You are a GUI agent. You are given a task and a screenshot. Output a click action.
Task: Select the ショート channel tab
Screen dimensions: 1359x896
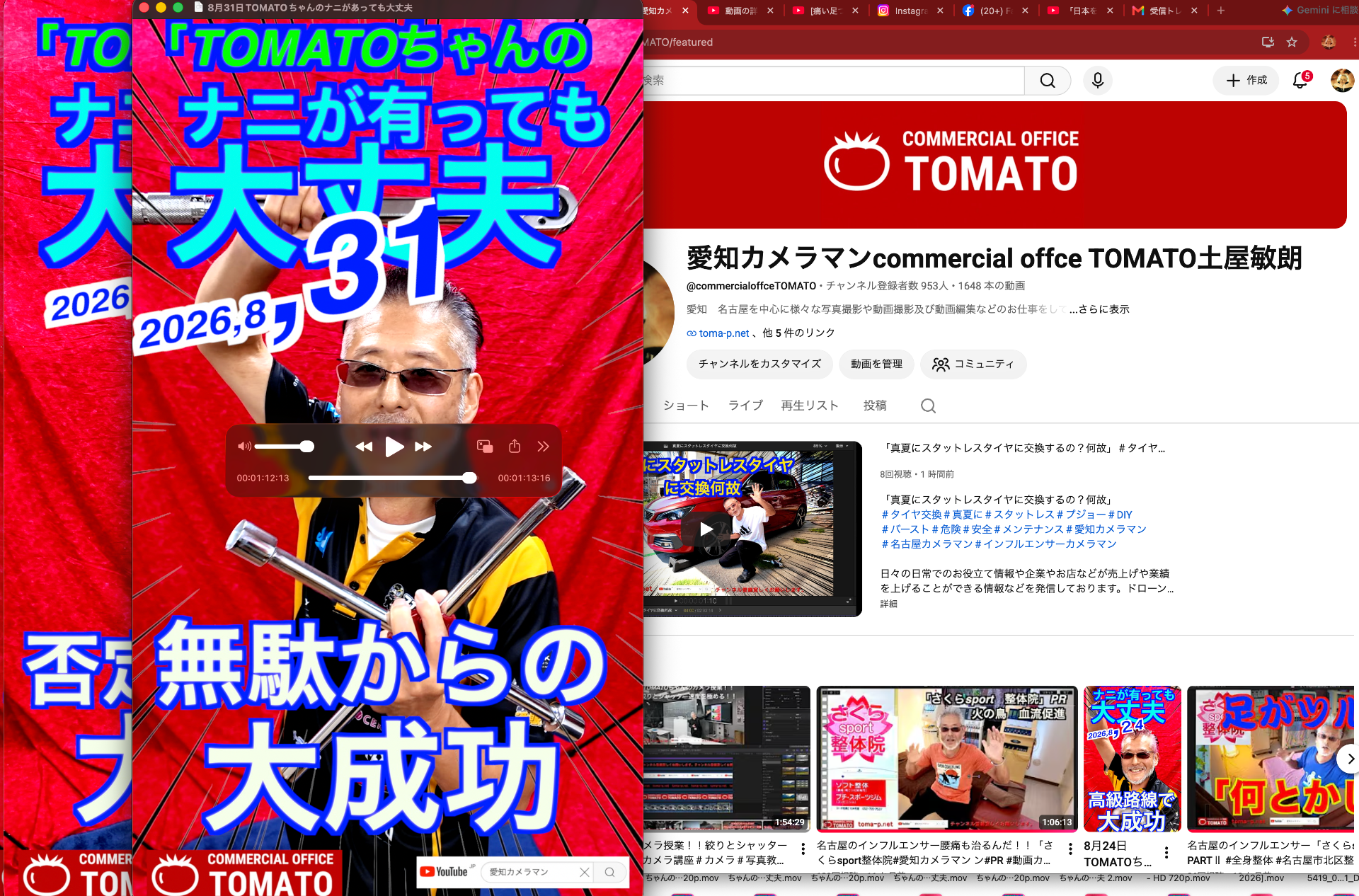(x=686, y=406)
